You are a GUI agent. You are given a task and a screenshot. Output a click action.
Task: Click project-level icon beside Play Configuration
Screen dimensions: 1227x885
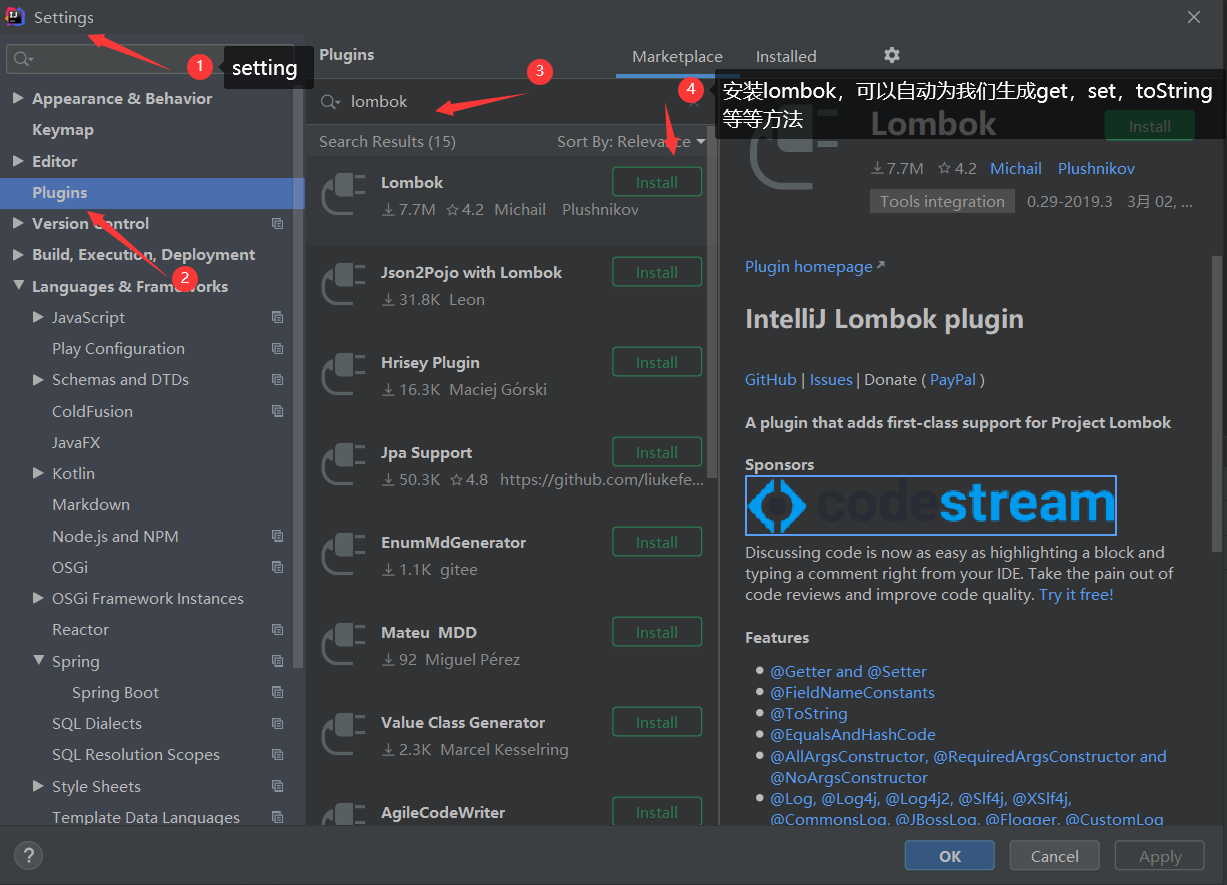(278, 349)
